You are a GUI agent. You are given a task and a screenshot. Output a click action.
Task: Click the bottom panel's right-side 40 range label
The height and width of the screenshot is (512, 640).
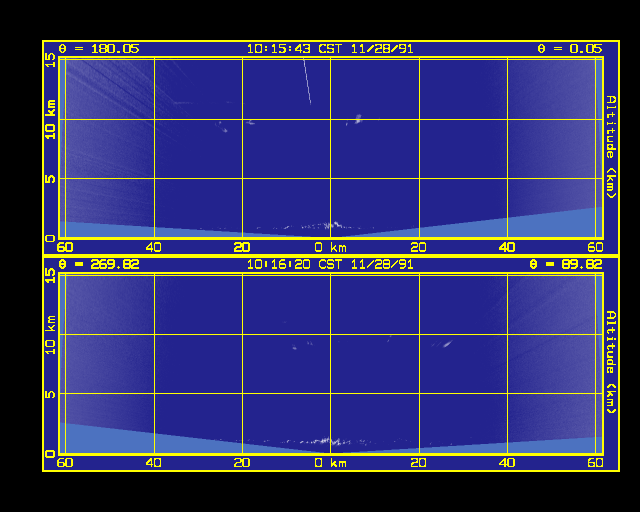(507, 463)
